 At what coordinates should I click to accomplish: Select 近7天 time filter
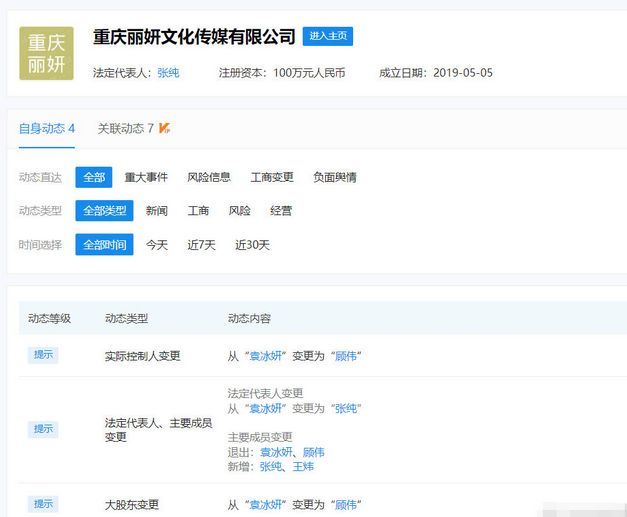pos(202,245)
